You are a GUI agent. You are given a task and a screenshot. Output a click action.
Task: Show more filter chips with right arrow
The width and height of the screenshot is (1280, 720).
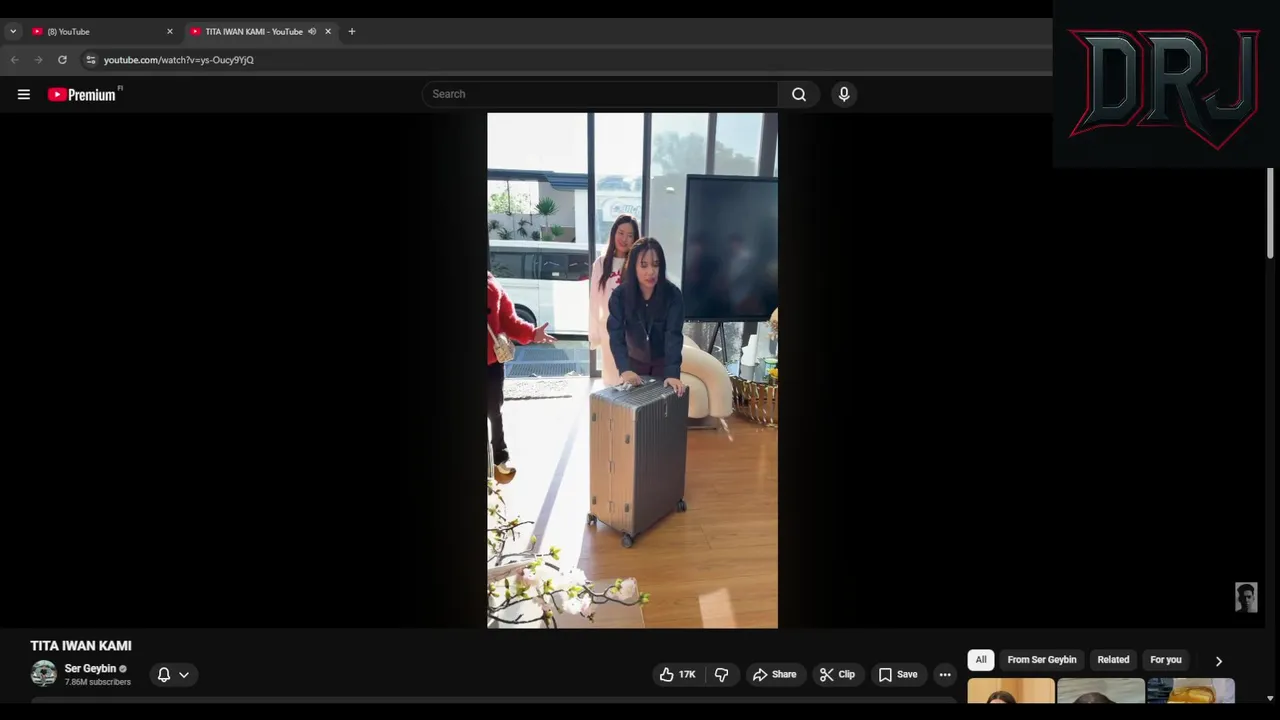[1218, 661]
